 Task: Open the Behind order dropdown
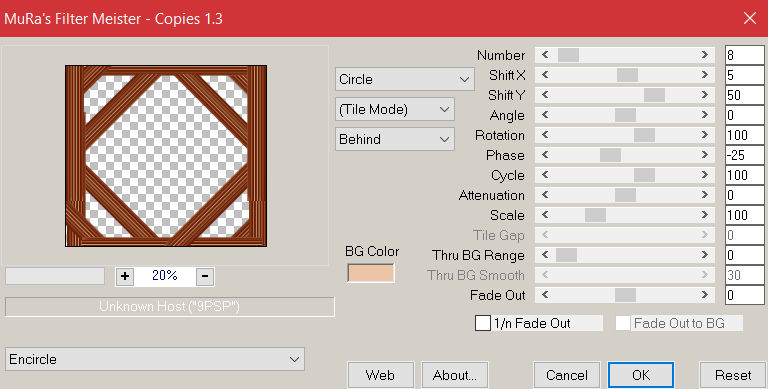tap(395, 139)
